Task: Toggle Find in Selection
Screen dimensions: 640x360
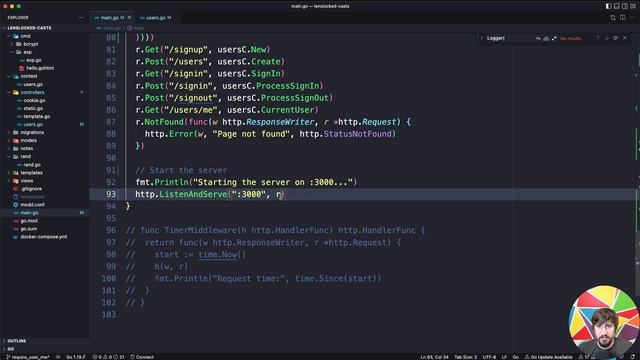Action: coord(616,38)
